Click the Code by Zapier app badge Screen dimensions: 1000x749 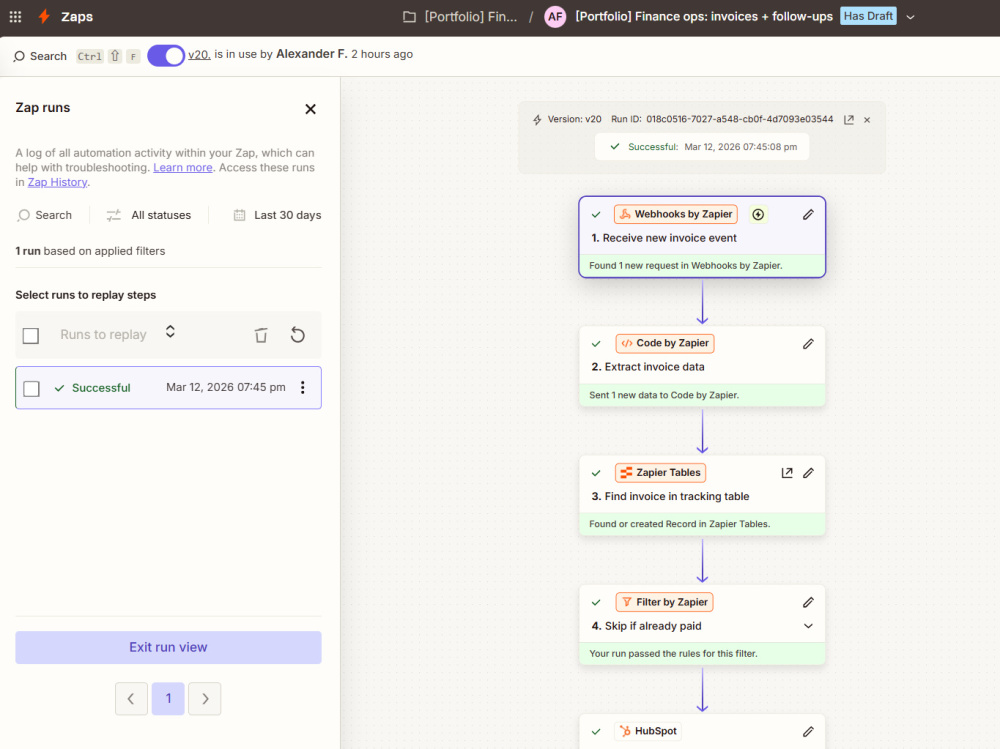pos(665,343)
